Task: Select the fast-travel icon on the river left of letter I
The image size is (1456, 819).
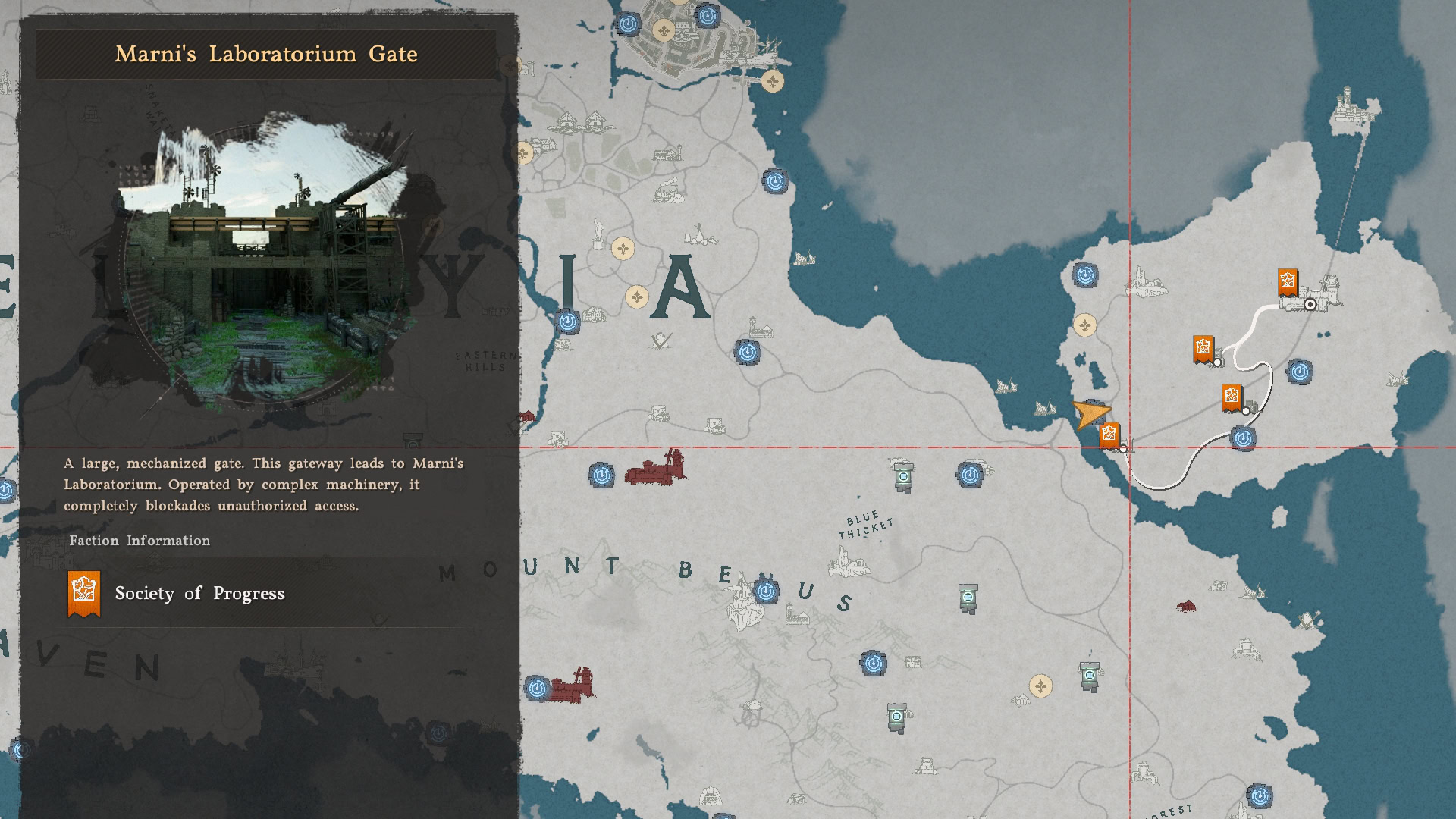Action: tap(568, 322)
